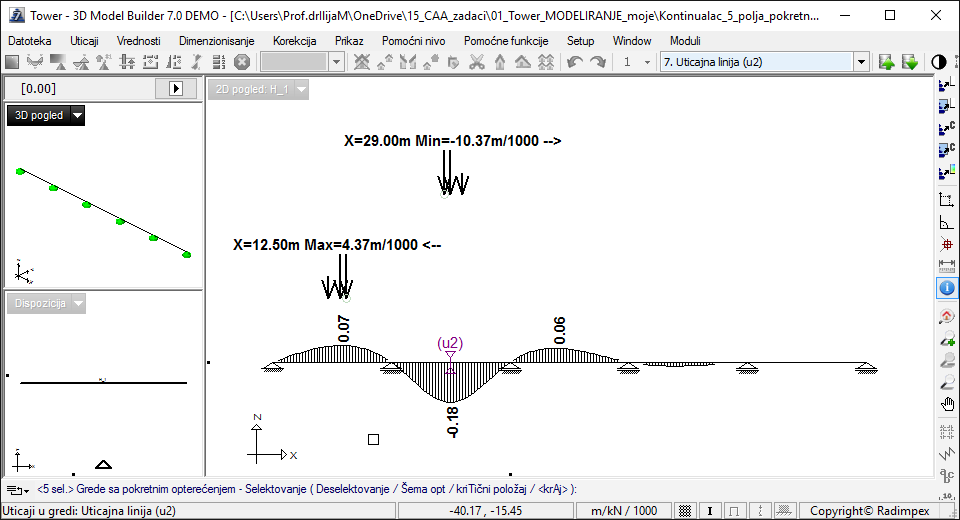Screen dimensions: 960x520
Task: Open the '2D pogled: H_1' dropdown
Action: tap(301, 89)
